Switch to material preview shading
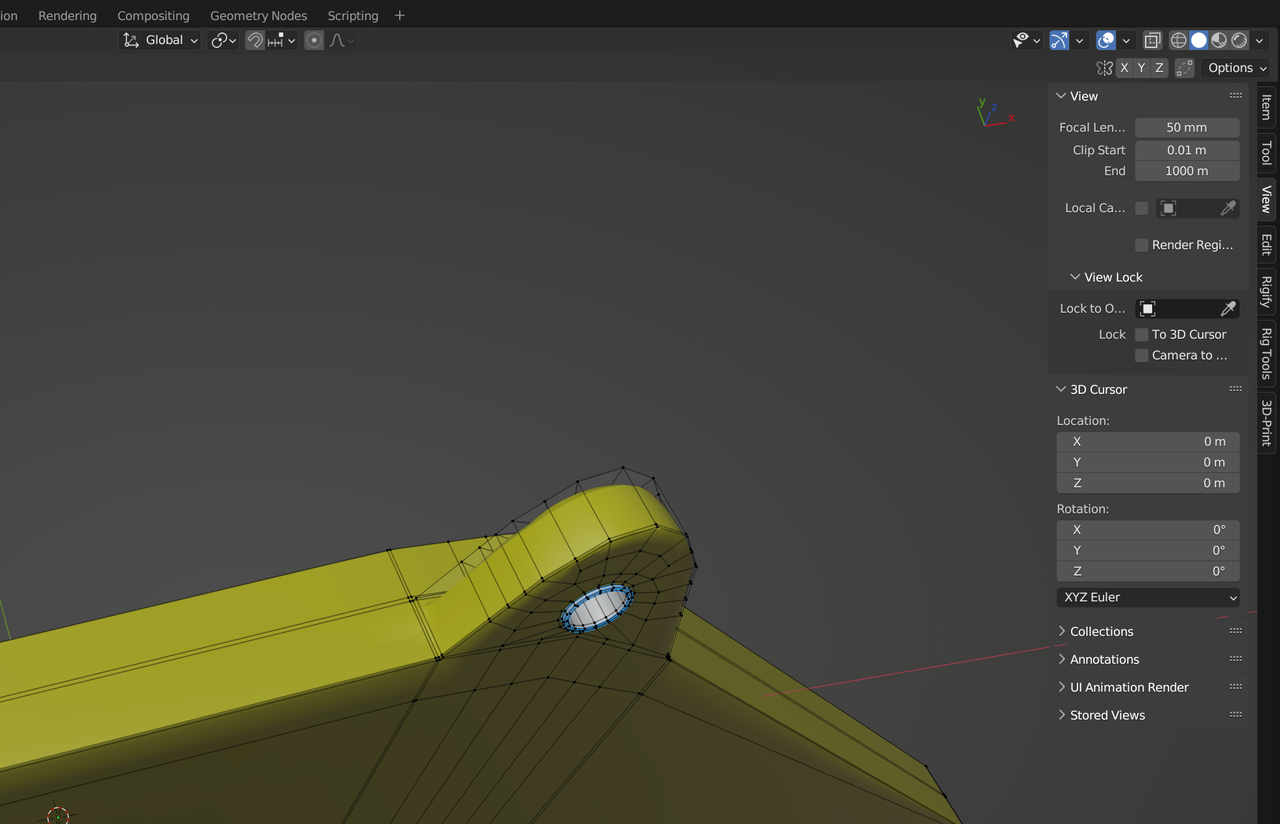Screen dimensions: 1280x824 coord(1218,40)
